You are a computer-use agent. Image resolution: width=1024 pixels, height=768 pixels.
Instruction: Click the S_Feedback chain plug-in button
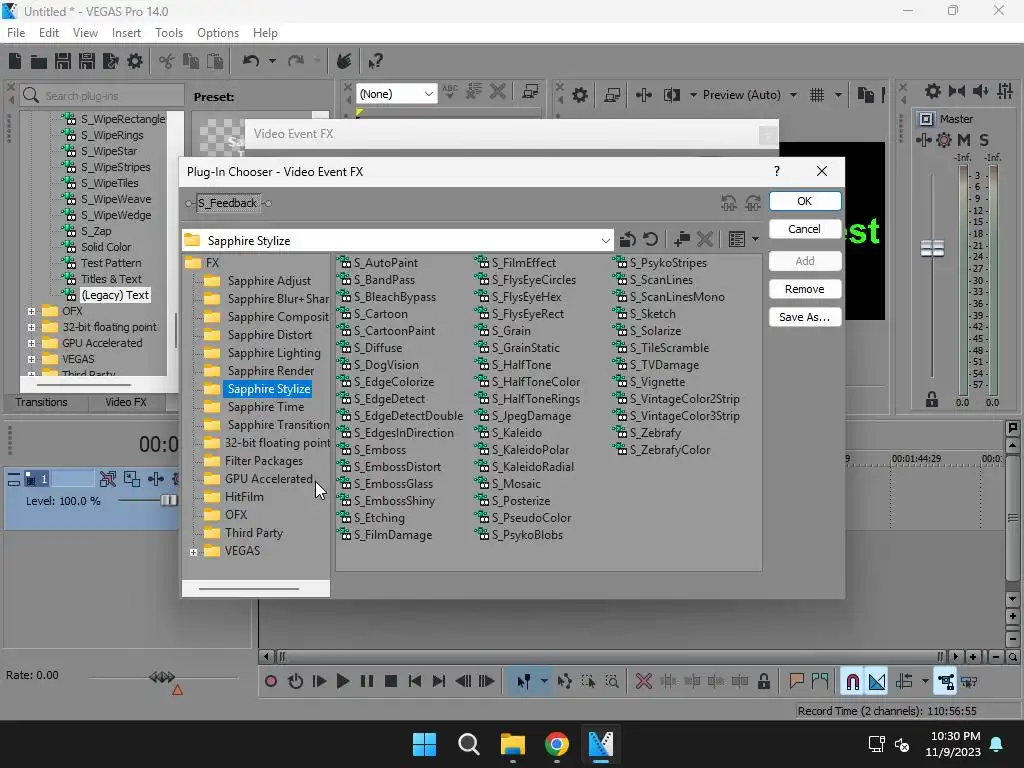pos(228,203)
